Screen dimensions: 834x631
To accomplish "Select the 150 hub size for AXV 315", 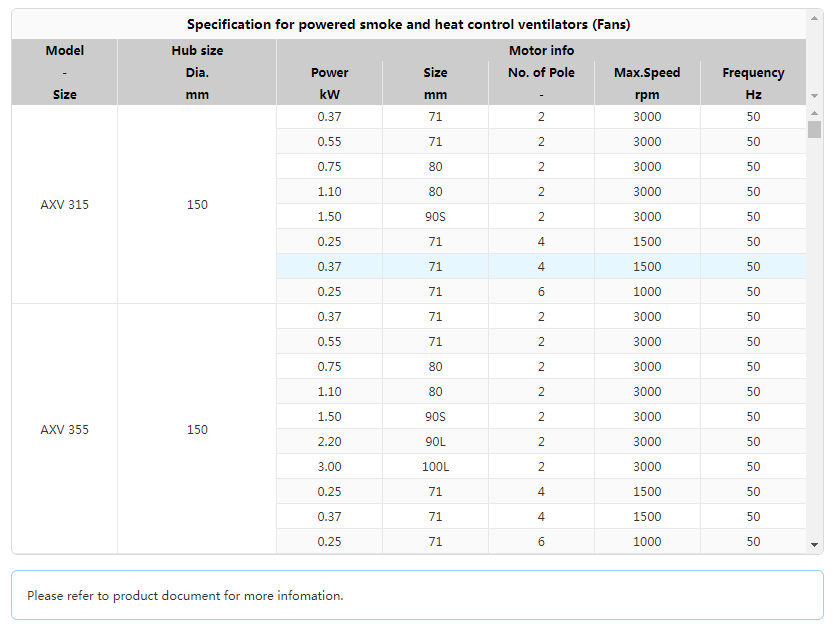I will pos(197,205).
